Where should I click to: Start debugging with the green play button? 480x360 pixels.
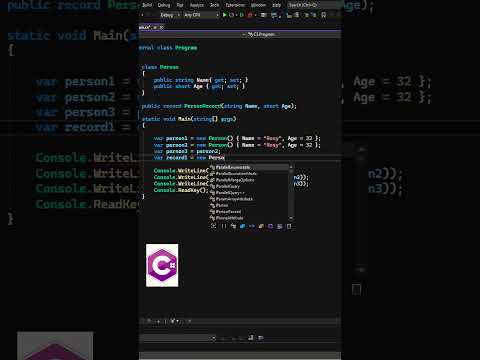tap(225, 15)
